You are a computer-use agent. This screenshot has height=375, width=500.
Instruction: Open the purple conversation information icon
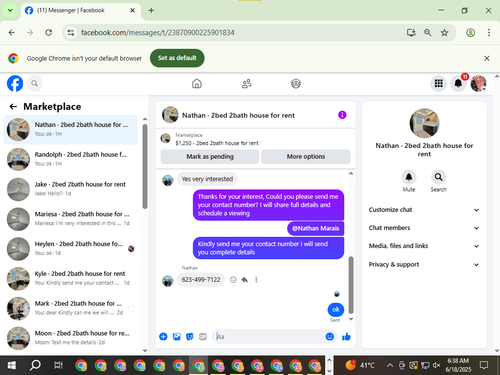click(342, 115)
